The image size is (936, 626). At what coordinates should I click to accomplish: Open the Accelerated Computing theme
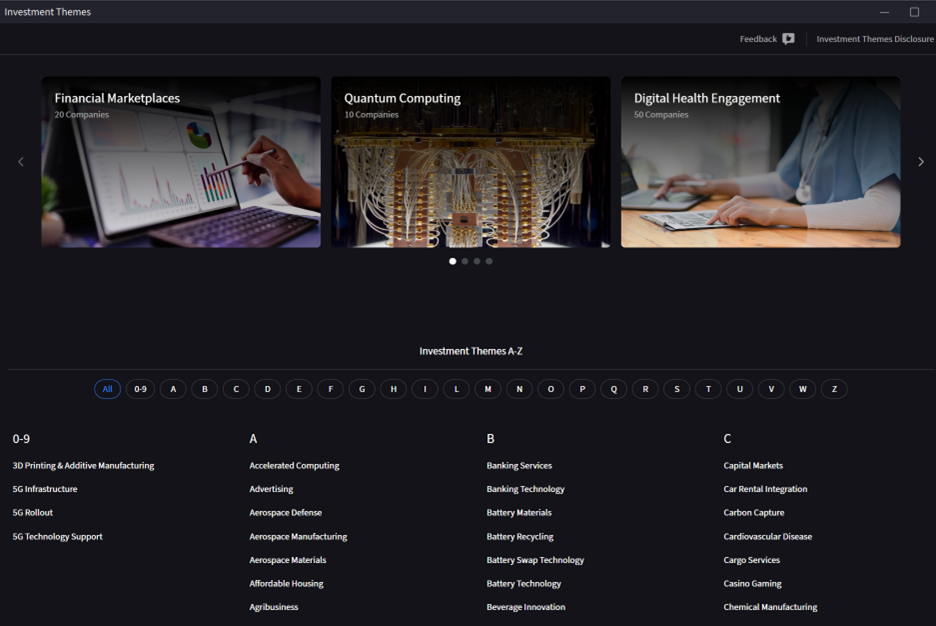coord(294,465)
